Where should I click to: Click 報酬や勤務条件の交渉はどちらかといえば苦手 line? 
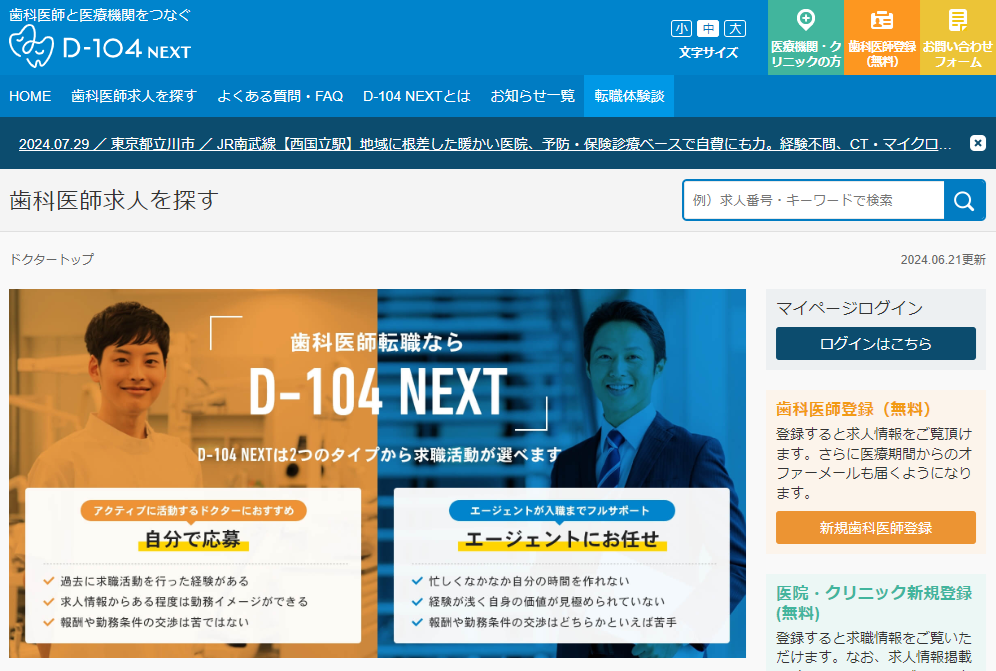(553, 622)
